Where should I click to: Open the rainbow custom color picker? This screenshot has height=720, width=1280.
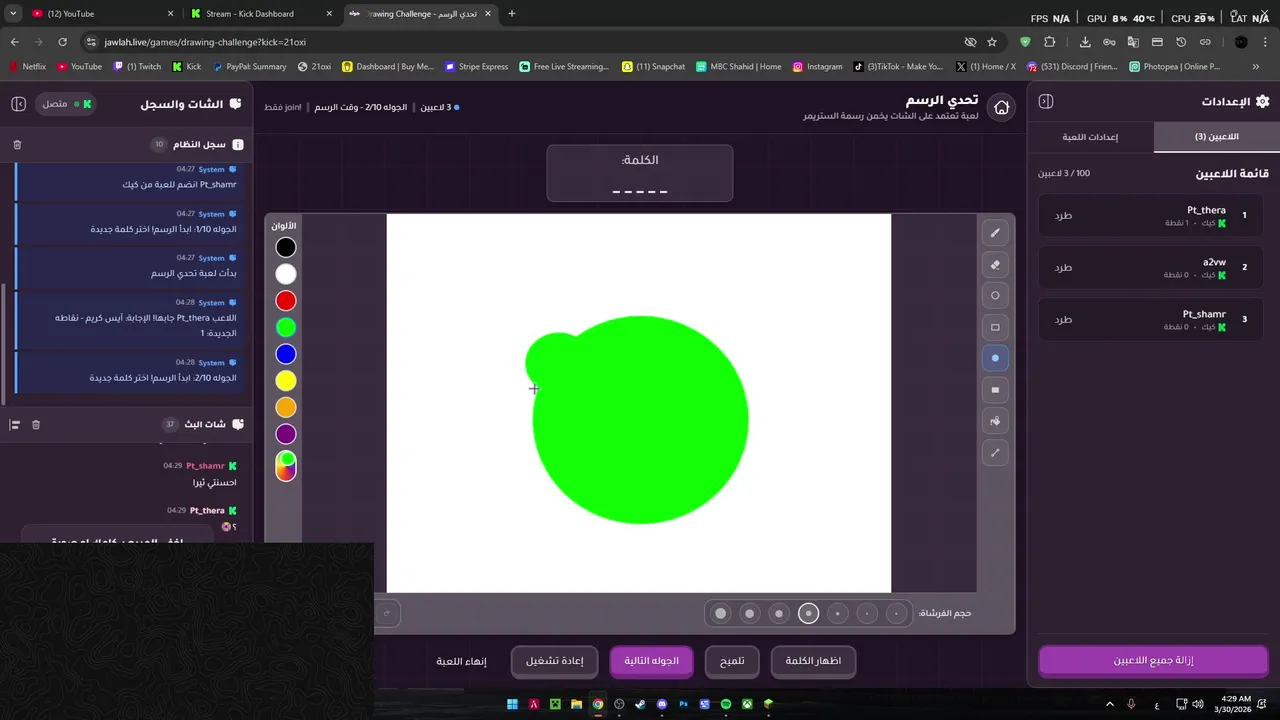pos(286,465)
